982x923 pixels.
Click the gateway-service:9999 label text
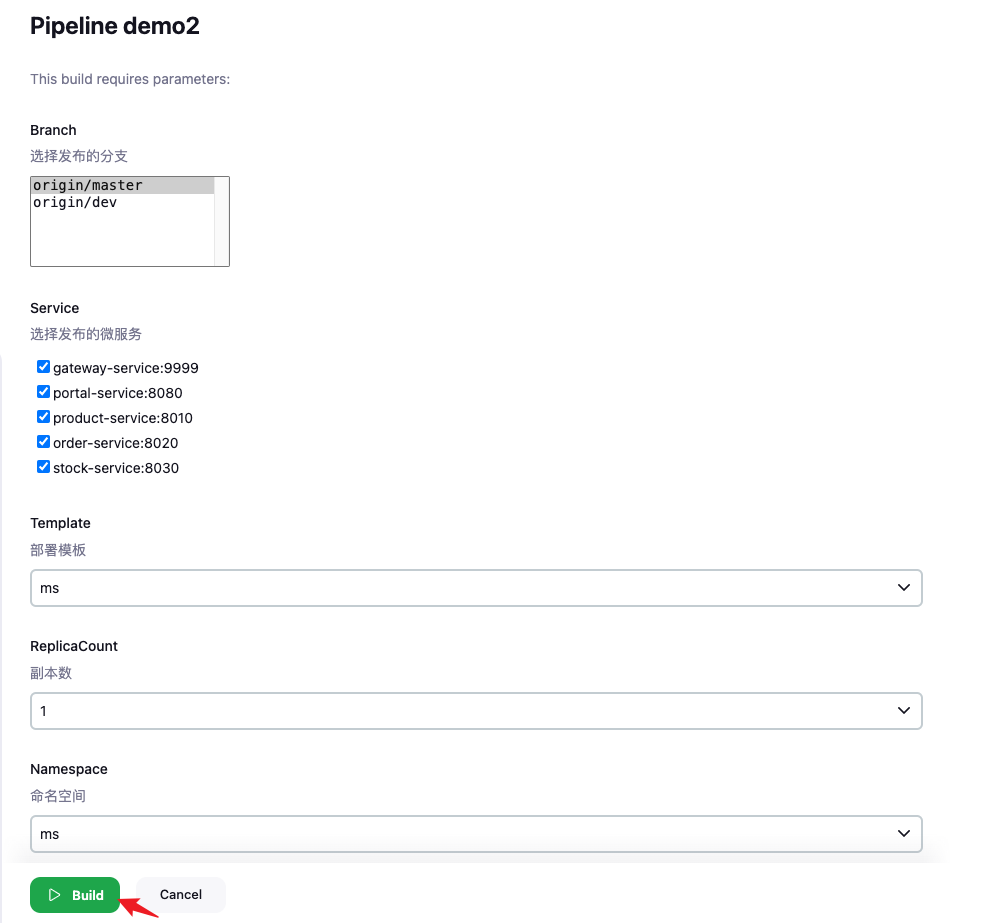pyautogui.click(x=126, y=368)
